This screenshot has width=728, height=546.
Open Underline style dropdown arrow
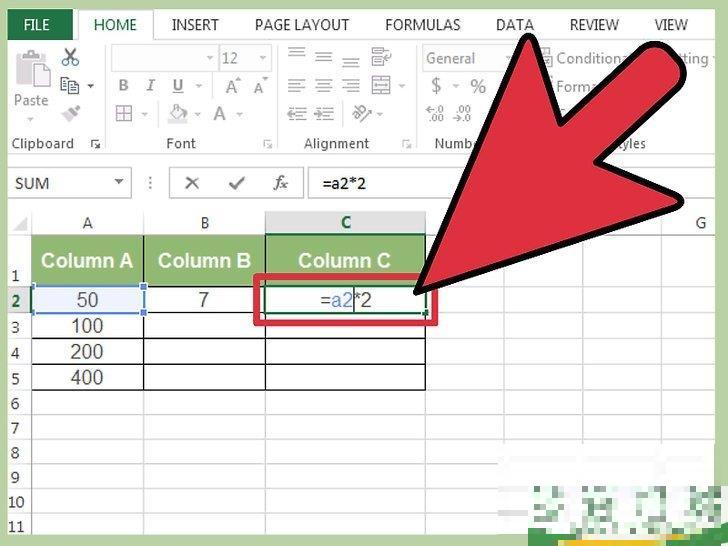tap(199, 86)
